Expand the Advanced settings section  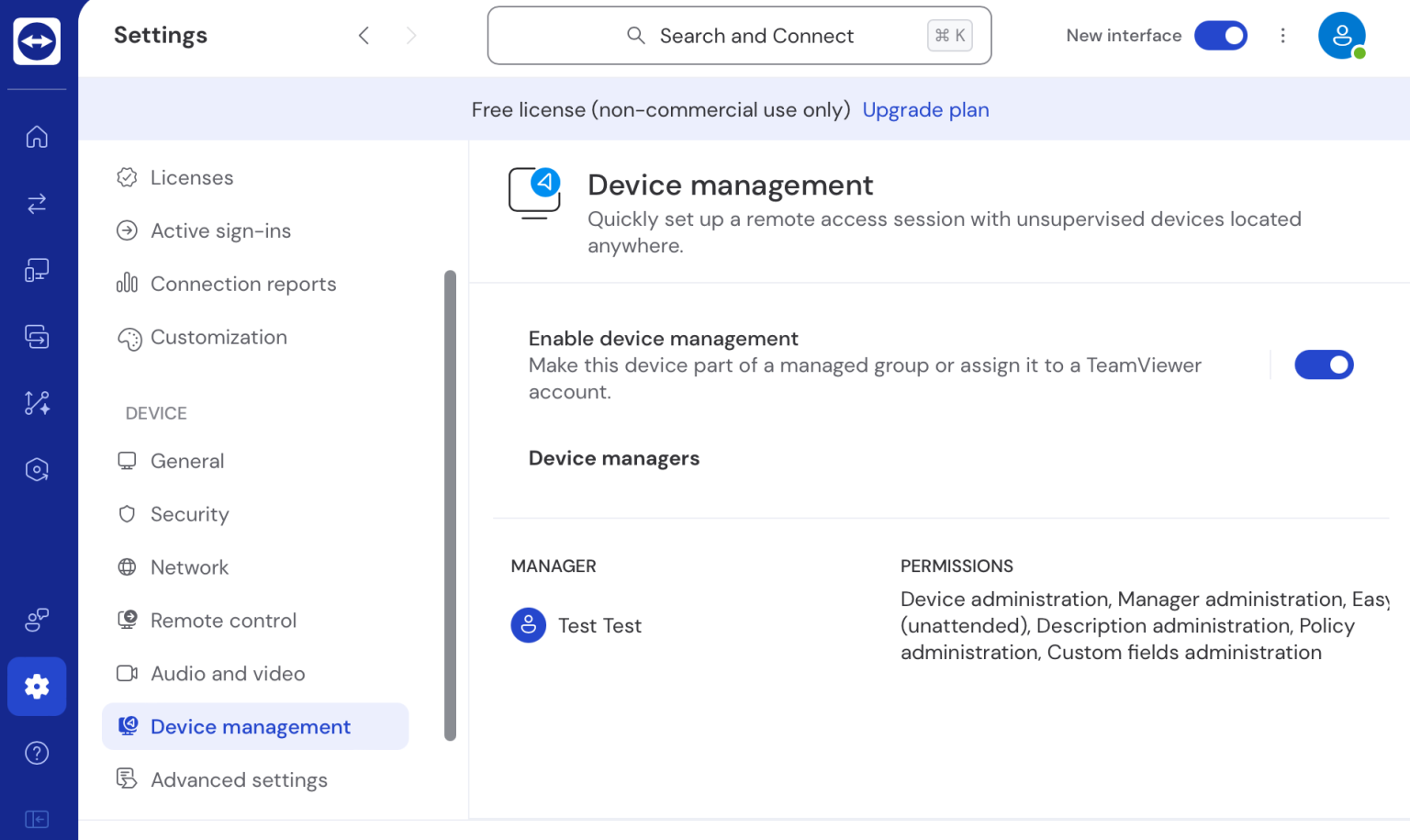point(239,779)
